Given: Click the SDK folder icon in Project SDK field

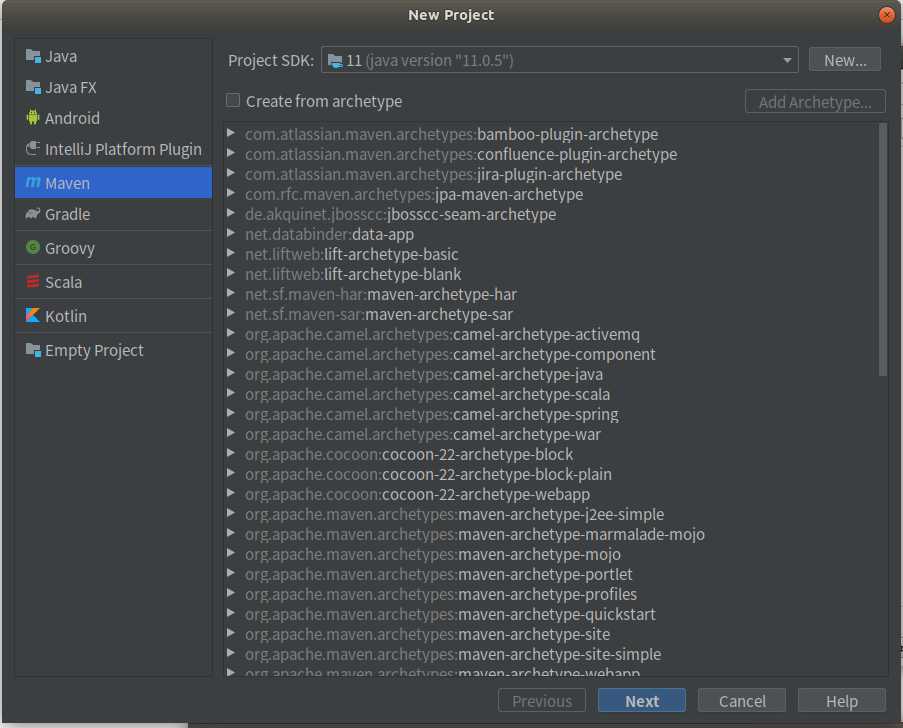Looking at the screenshot, I should coord(335,60).
